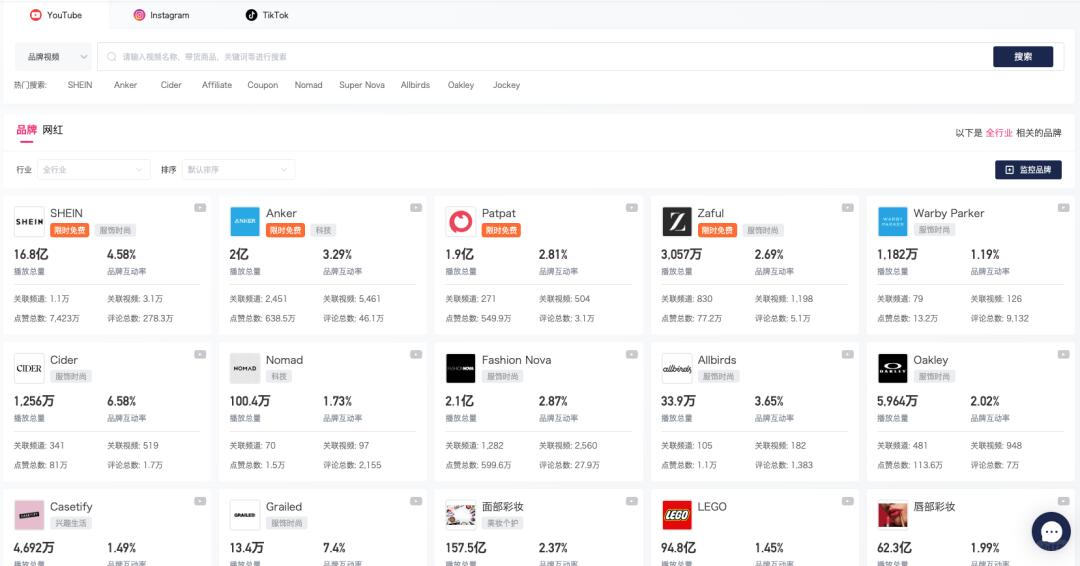This screenshot has width=1080, height=566.
Task: Click the video icon on Fashion Nova card
Action: pos(632,354)
